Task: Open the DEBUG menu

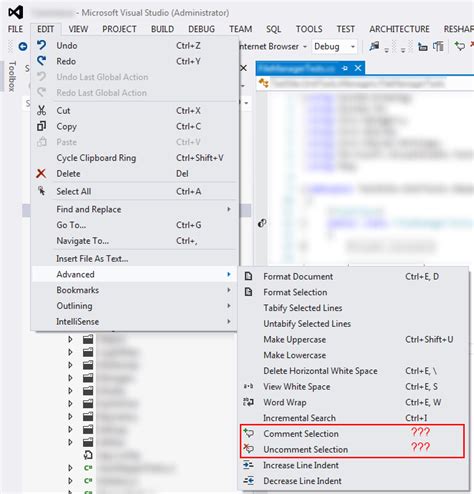Action: [201, 29]
